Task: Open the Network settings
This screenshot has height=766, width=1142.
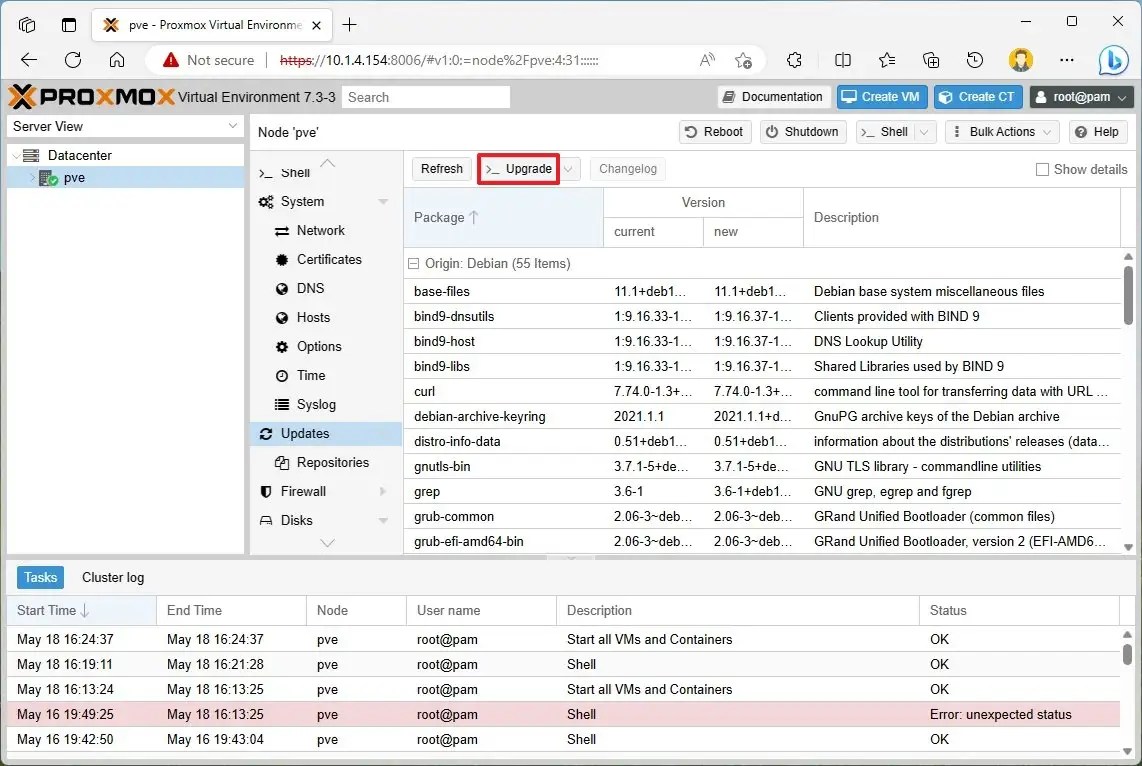Action: pos(320,230)
